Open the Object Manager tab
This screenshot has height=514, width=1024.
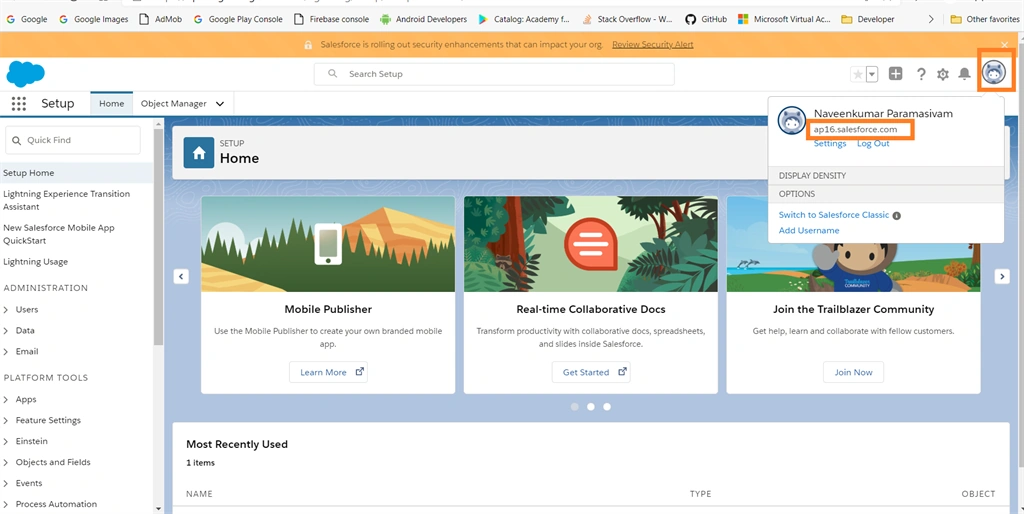pos(174,103)
